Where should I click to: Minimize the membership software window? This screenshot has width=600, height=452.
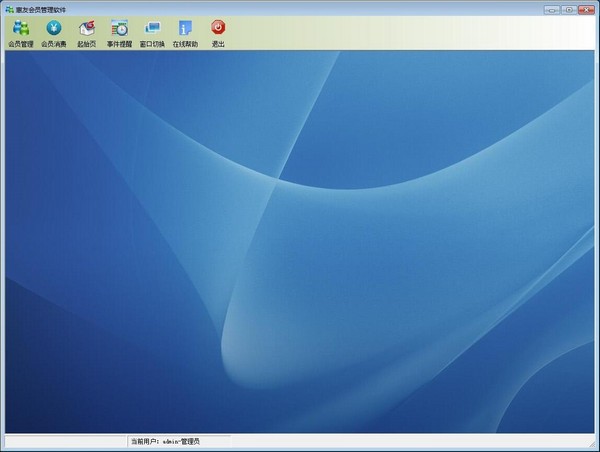[x=551, y=9]
